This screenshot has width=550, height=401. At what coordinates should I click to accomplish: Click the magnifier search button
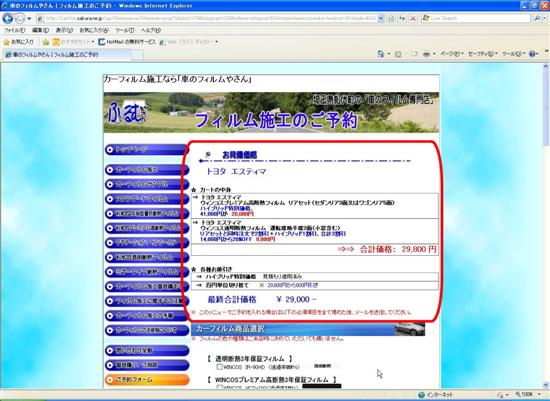pyautogui.click(x=537, y=18)
